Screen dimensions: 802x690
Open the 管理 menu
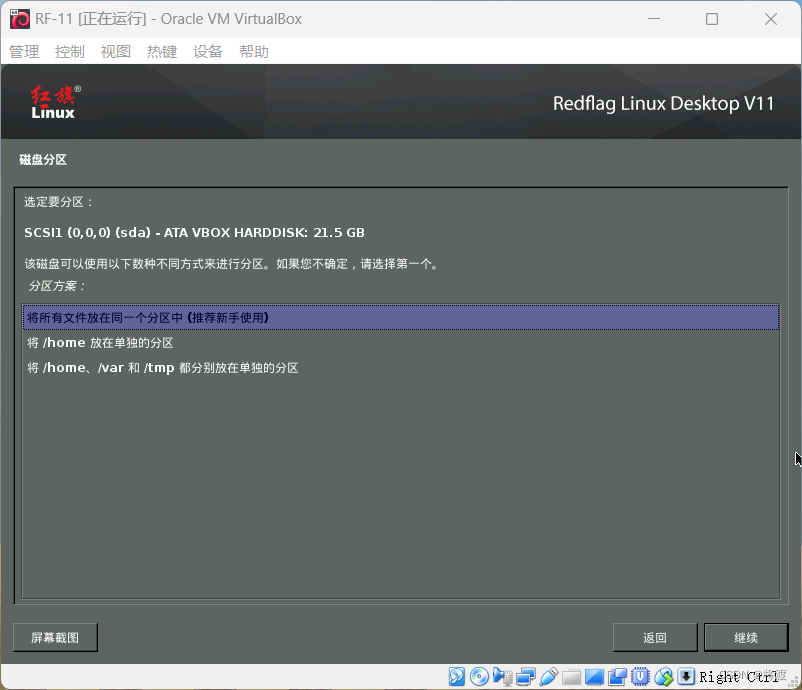24,51
